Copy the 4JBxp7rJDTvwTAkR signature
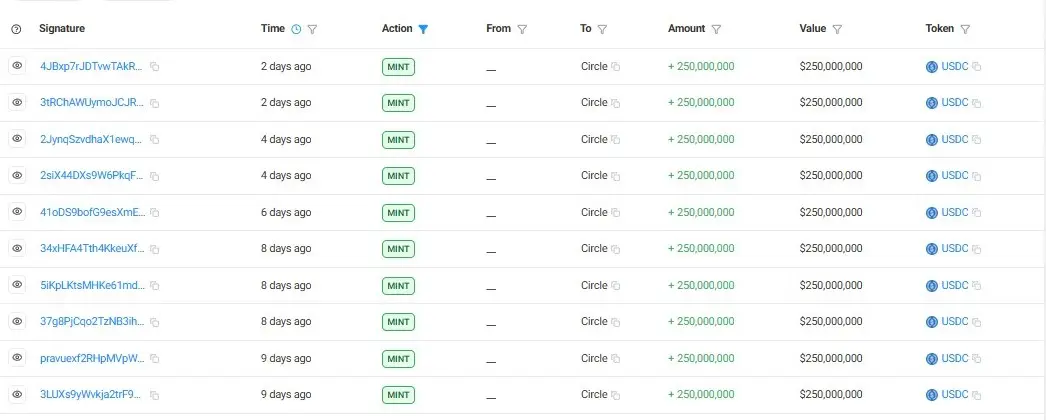Screen dimensions: 1046x420 [155, 67]
